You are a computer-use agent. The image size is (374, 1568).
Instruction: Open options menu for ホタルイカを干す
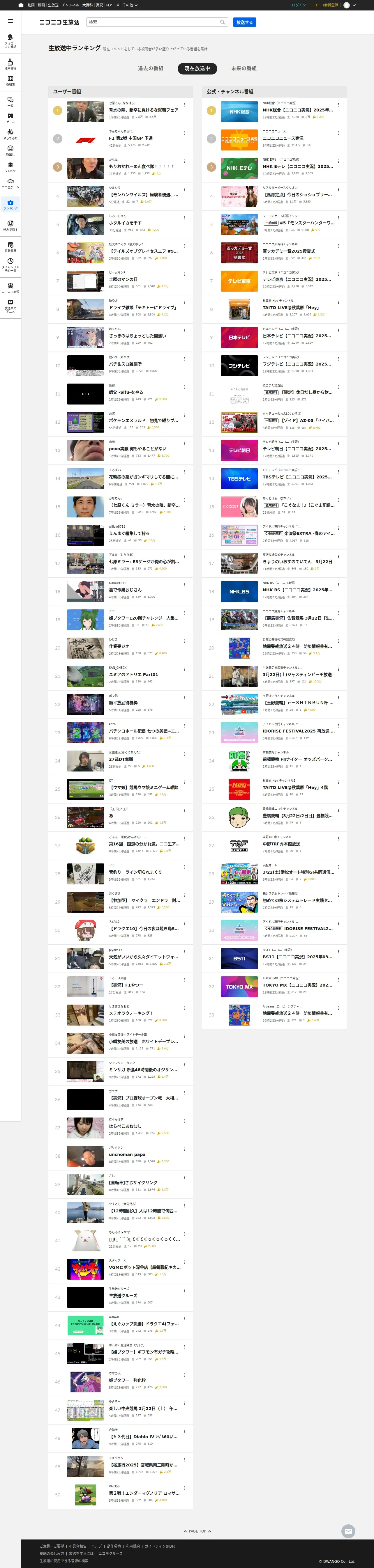(185, 217)
